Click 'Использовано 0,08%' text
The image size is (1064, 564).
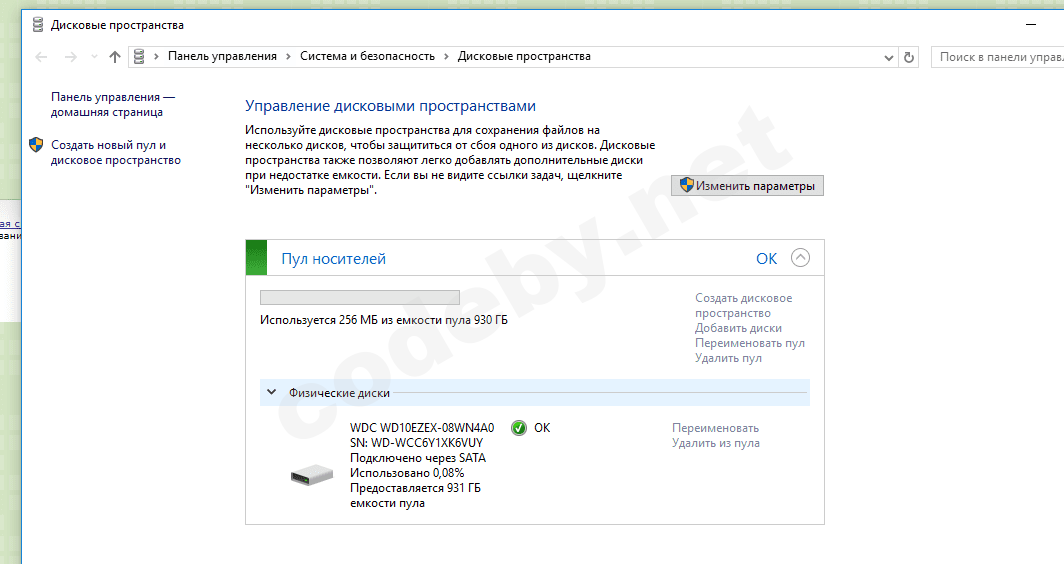[x=407, y=472]
